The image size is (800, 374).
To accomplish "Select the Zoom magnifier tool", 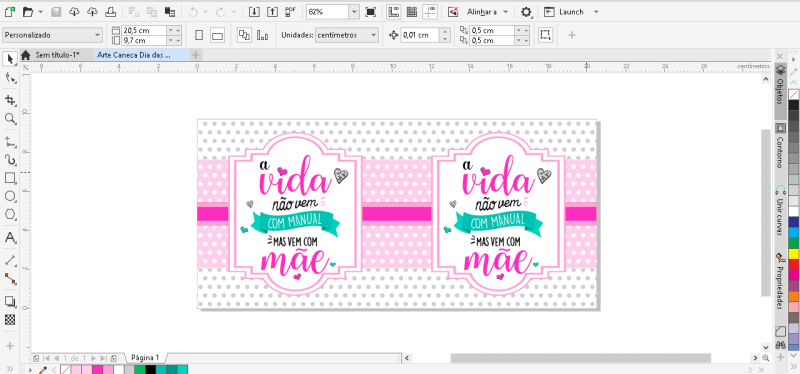I will [x=10, y=119].
